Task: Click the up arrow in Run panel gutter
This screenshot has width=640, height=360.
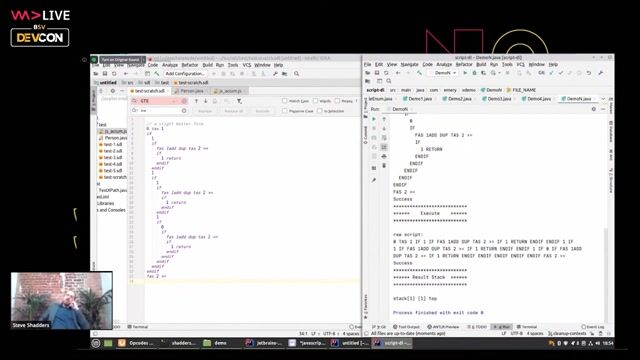Action: click(x=384, y=119)
